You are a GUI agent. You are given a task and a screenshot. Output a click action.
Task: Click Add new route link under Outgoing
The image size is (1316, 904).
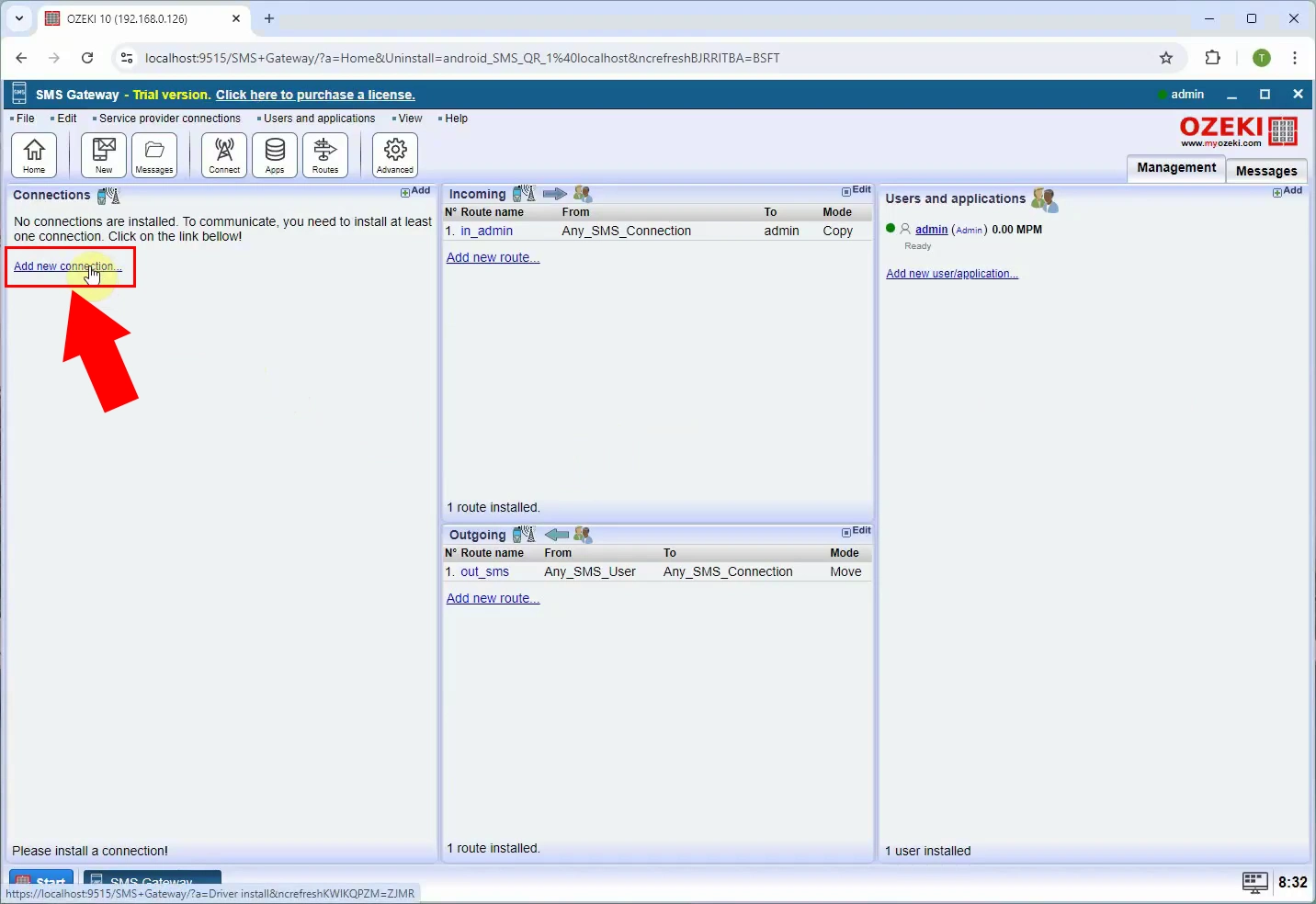[493, 598]
